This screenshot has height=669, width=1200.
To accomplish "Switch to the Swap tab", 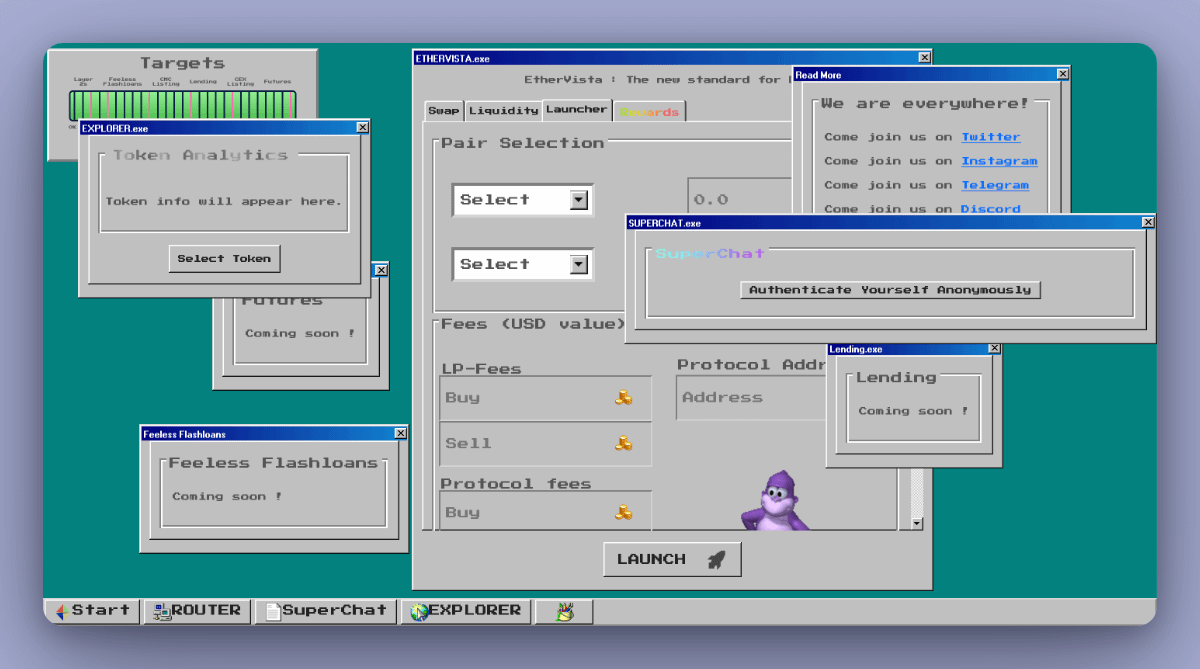I will click(444, 111).
